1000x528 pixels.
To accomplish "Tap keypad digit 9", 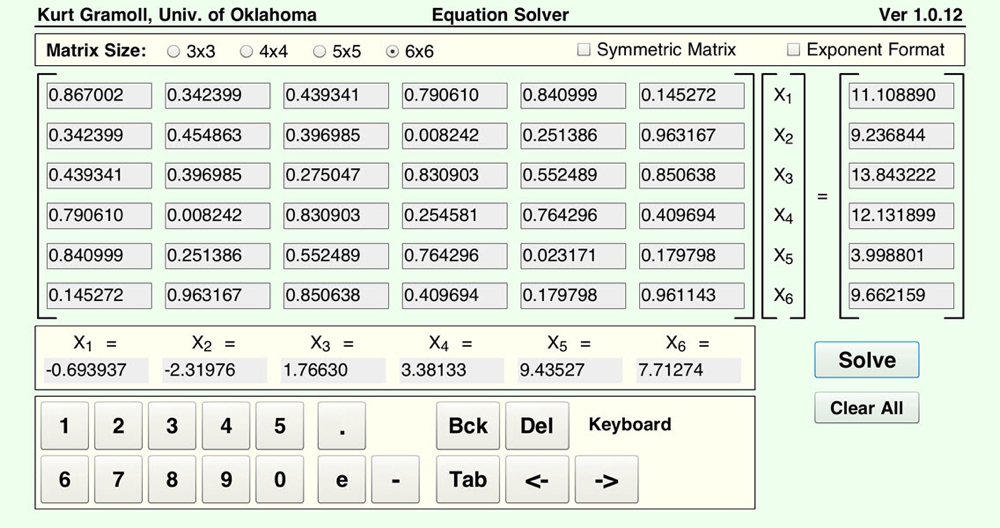I will click(226, 479).
